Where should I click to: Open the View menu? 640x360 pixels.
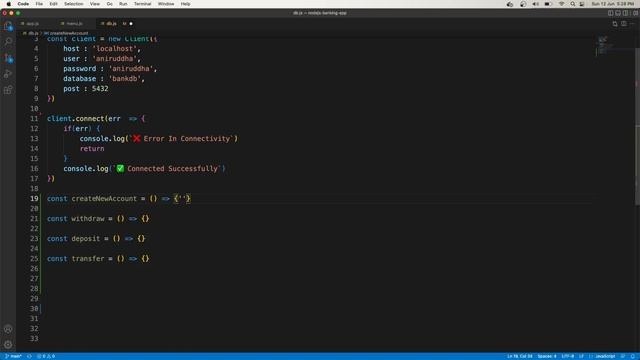pos(95,4)
